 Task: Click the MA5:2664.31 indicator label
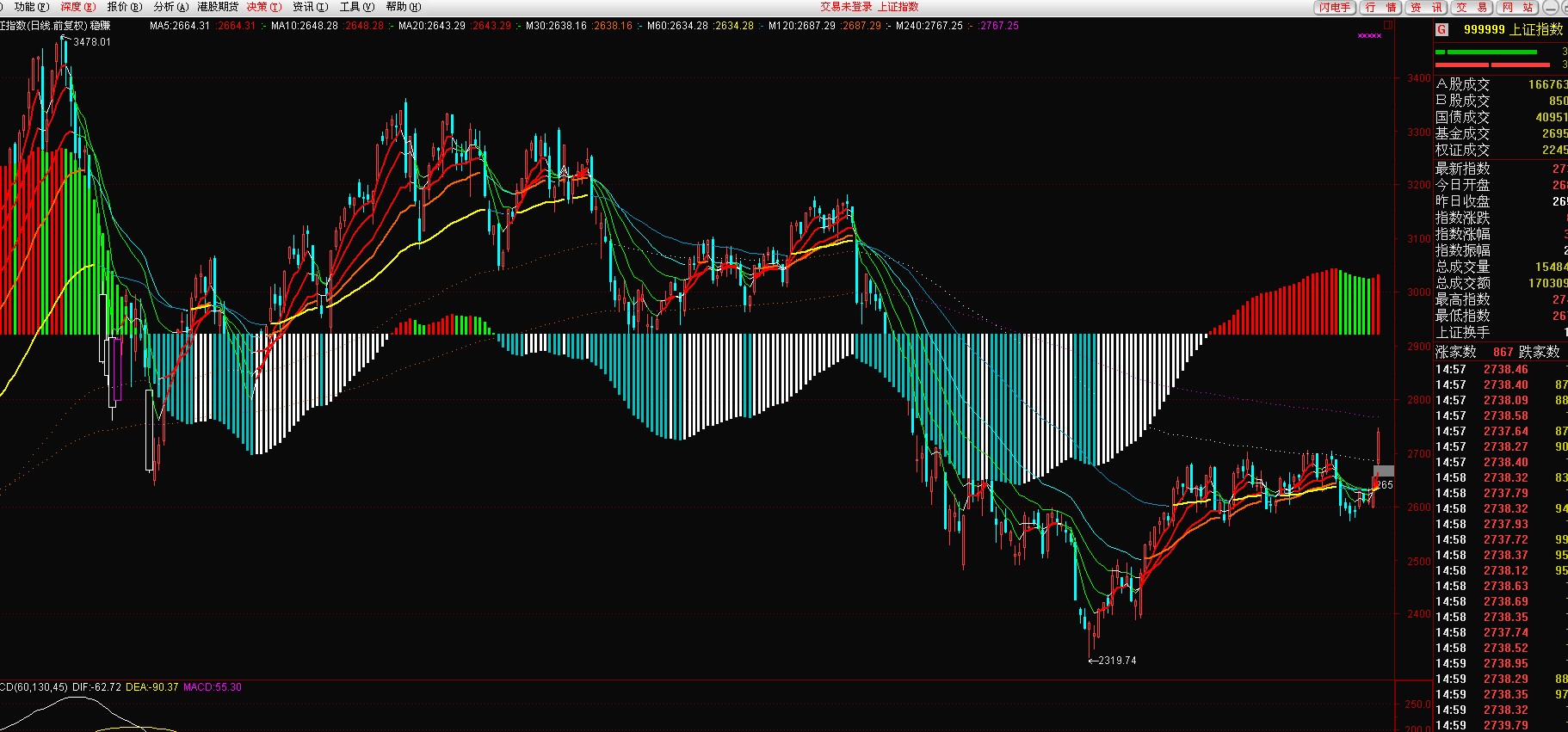coord(180,26)
